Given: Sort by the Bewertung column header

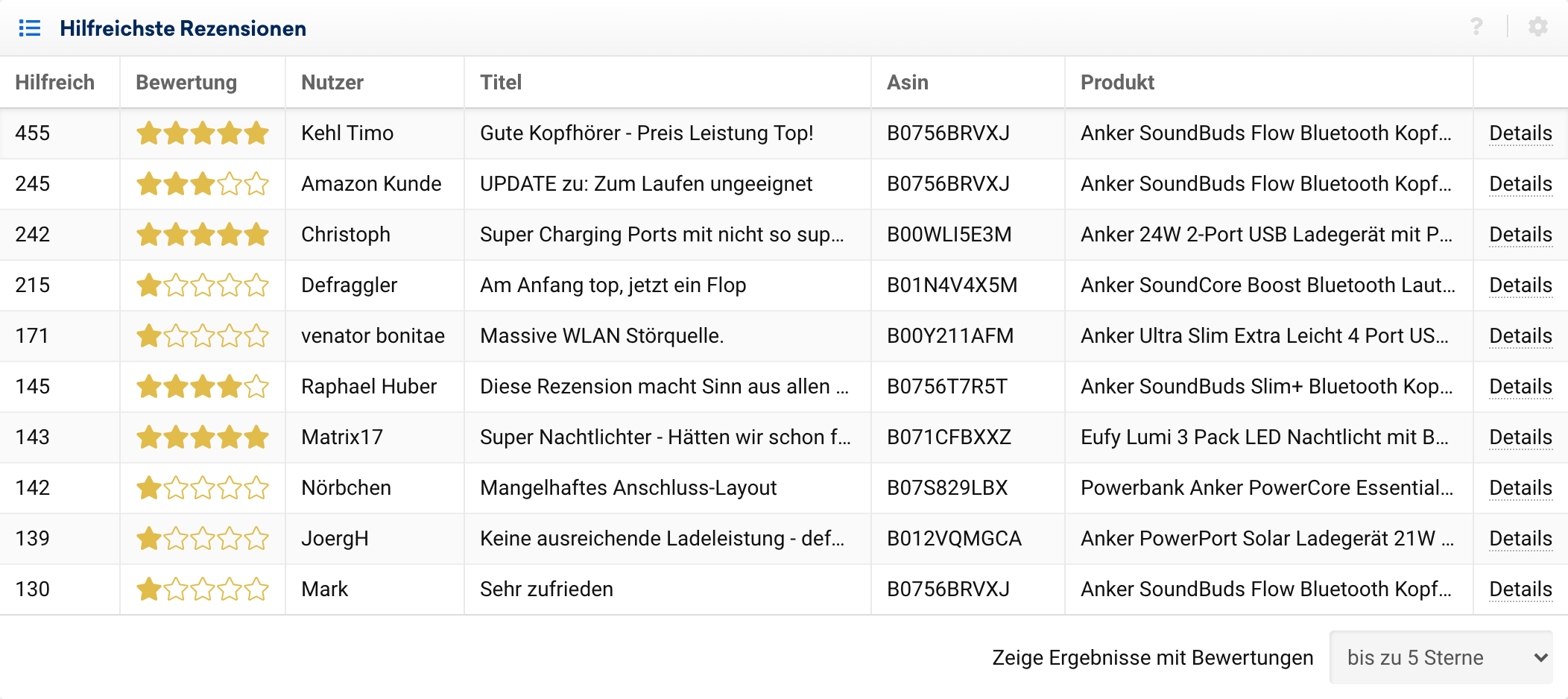Looking at the screenshot, I should 186,82.
